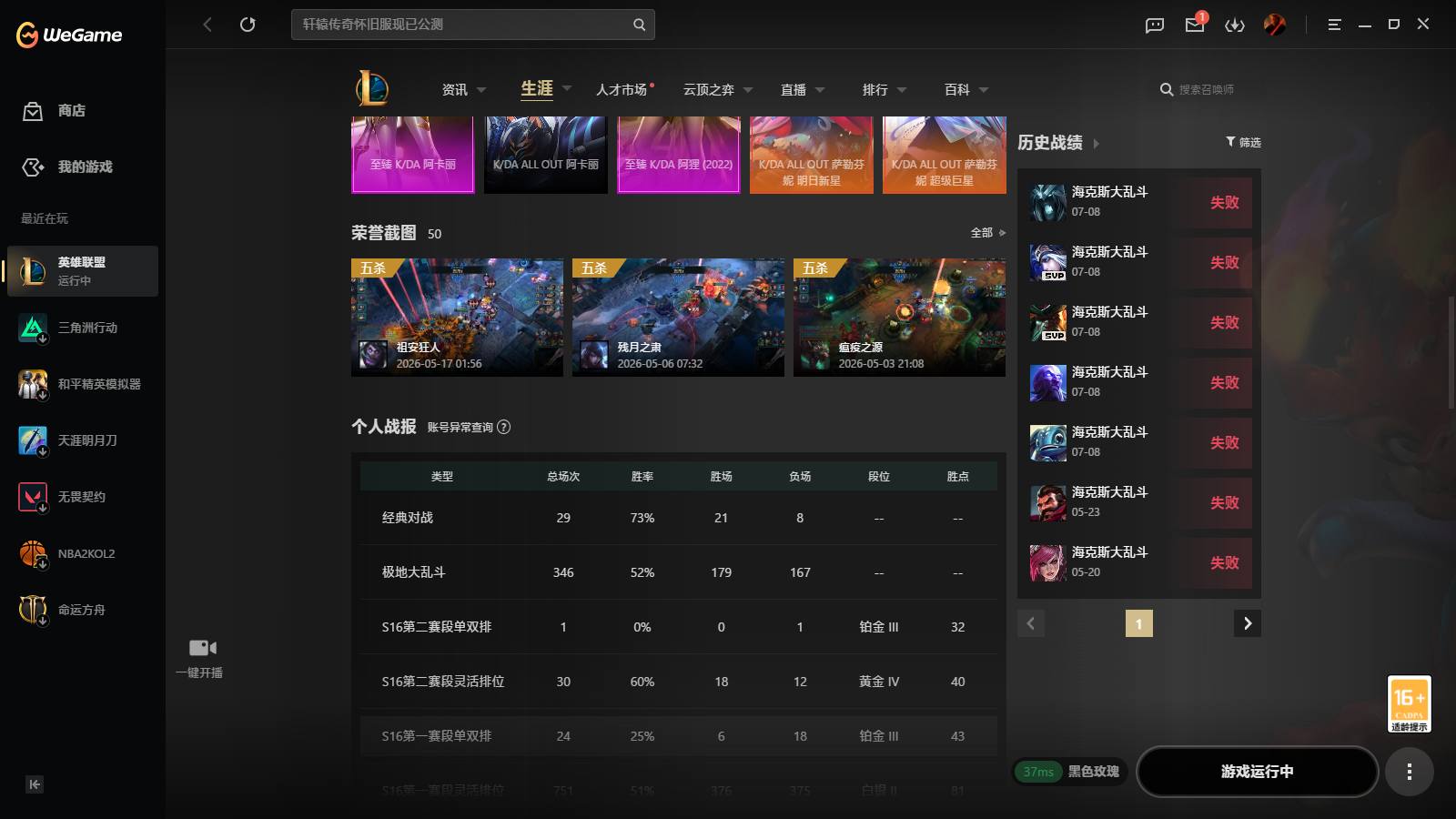Image resolution: width=1456 pixels, height=819 pixels.
Task: Click the 账号异常查询 link
Action: pos(460,427)
